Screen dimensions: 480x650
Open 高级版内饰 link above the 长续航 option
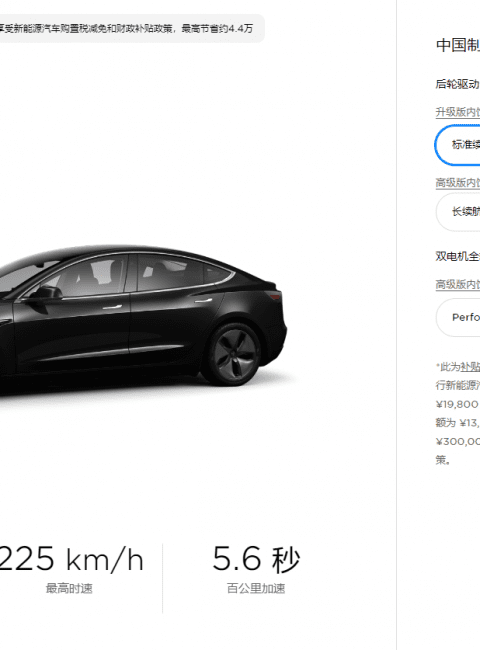click(x=458, y=182)
